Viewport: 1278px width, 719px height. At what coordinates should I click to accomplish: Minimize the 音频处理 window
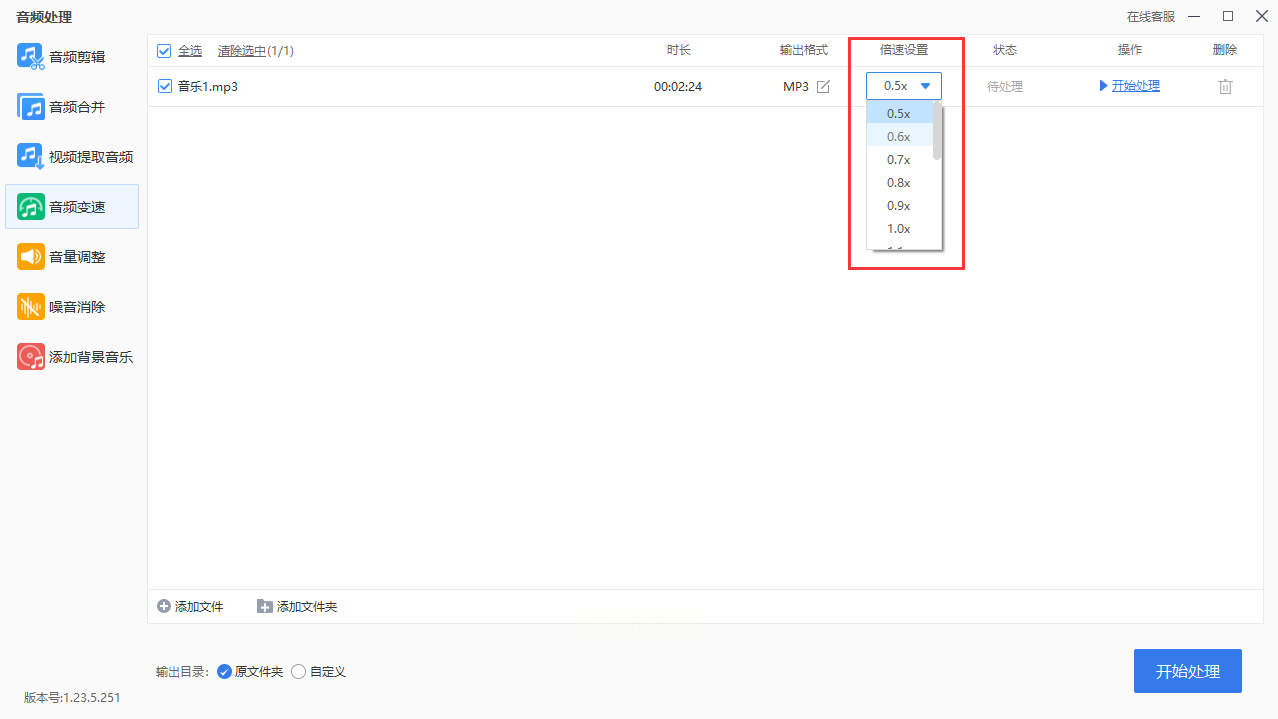[x=1196, y=16]
